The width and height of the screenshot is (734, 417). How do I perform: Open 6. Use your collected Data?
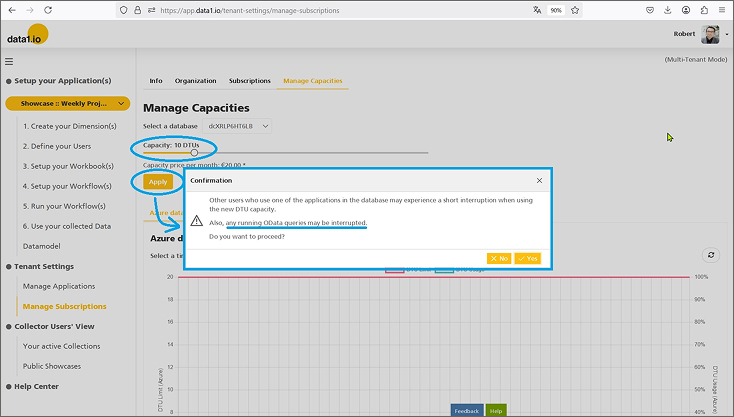coord(66,226)
